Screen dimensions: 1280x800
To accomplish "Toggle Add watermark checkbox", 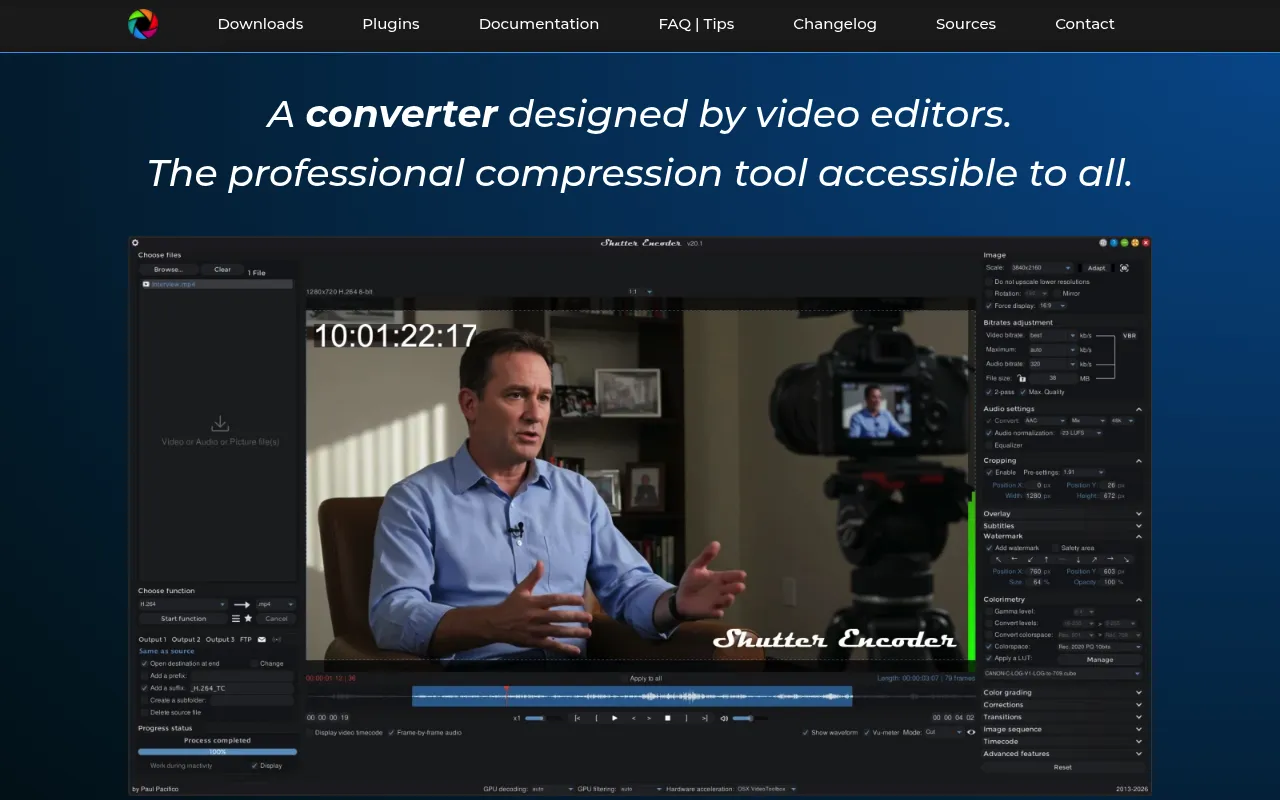I will (x=989, y=548).
